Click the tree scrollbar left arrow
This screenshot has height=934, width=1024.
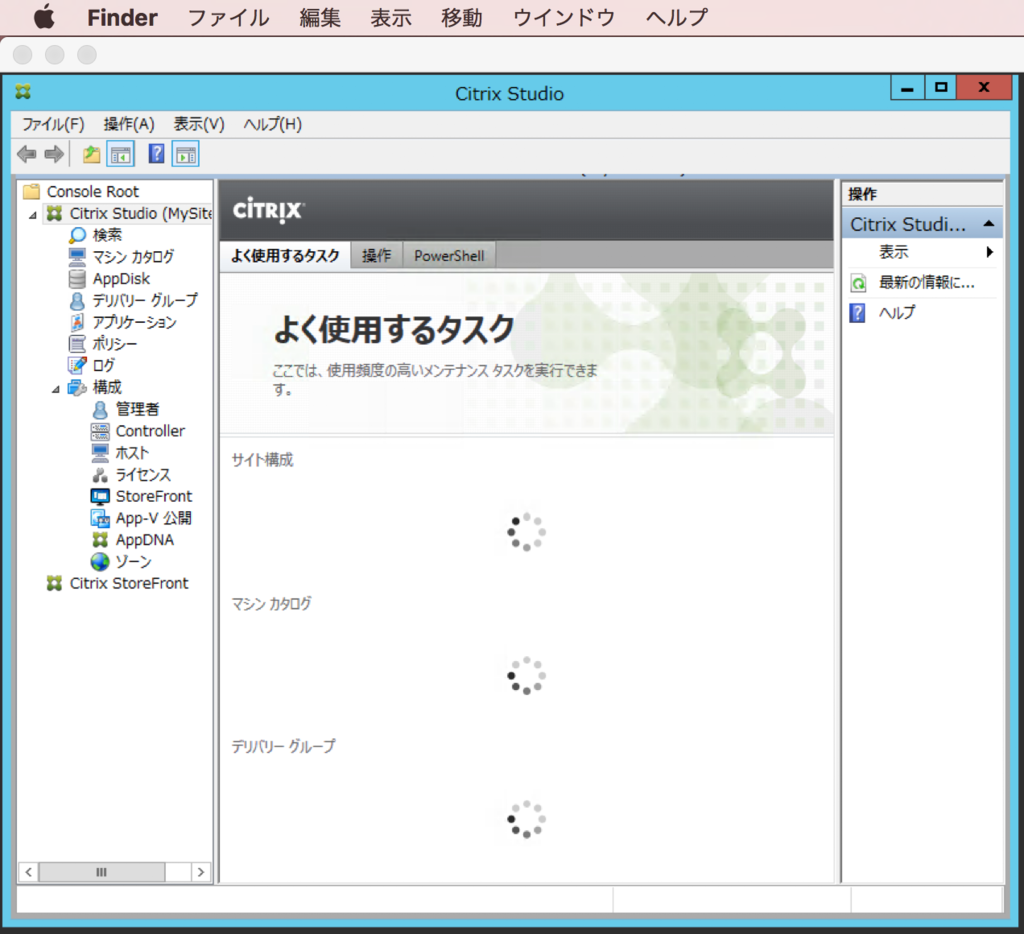point(28,872)
